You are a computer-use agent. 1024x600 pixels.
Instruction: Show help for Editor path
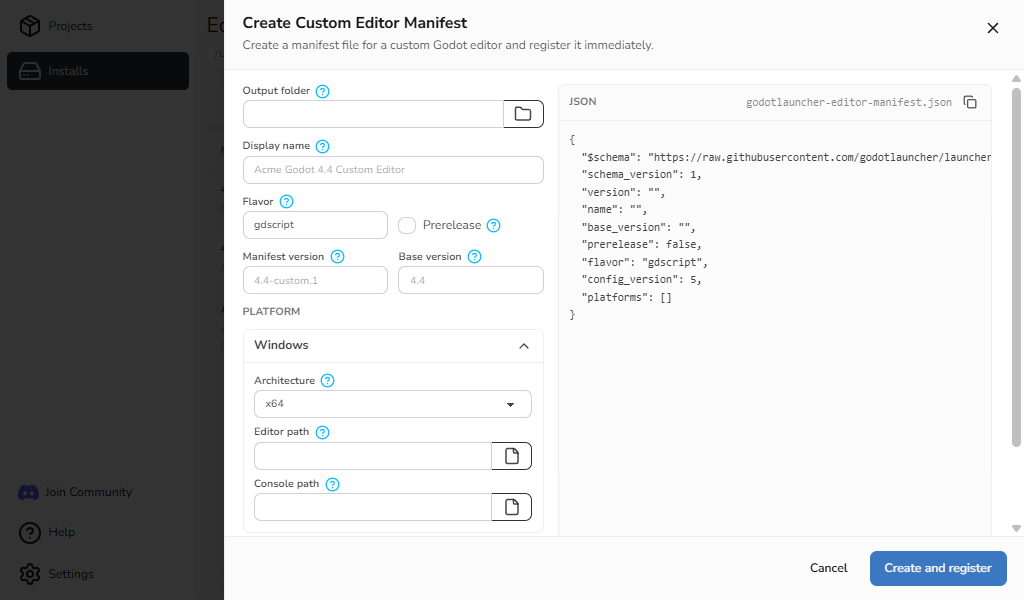click(323, 432)
